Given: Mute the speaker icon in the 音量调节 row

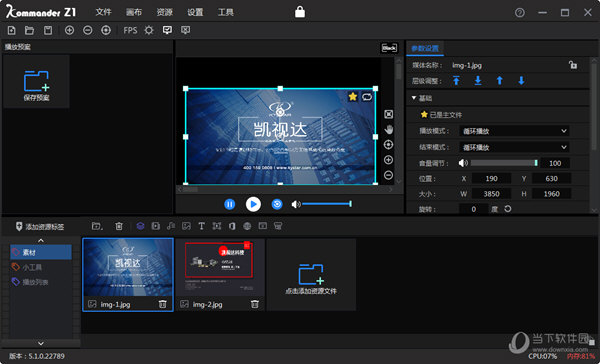Looking at the screenshot, I should point(463,163).
